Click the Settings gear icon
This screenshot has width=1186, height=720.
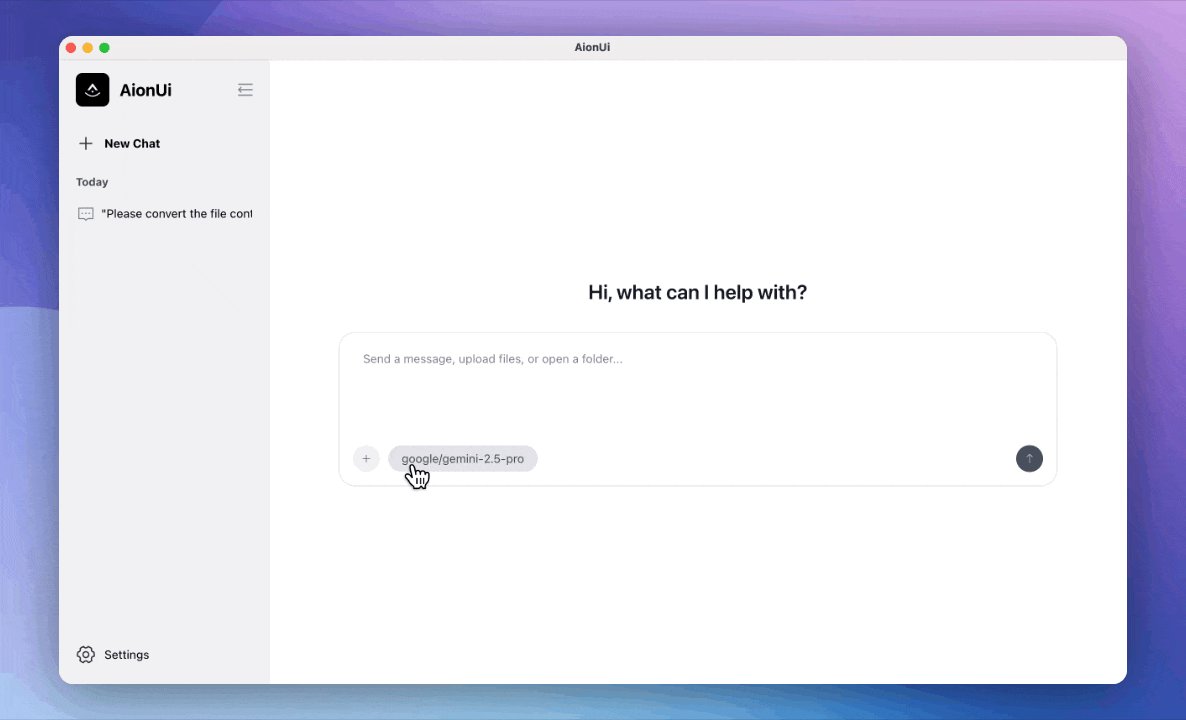click(x=86, y=655)
